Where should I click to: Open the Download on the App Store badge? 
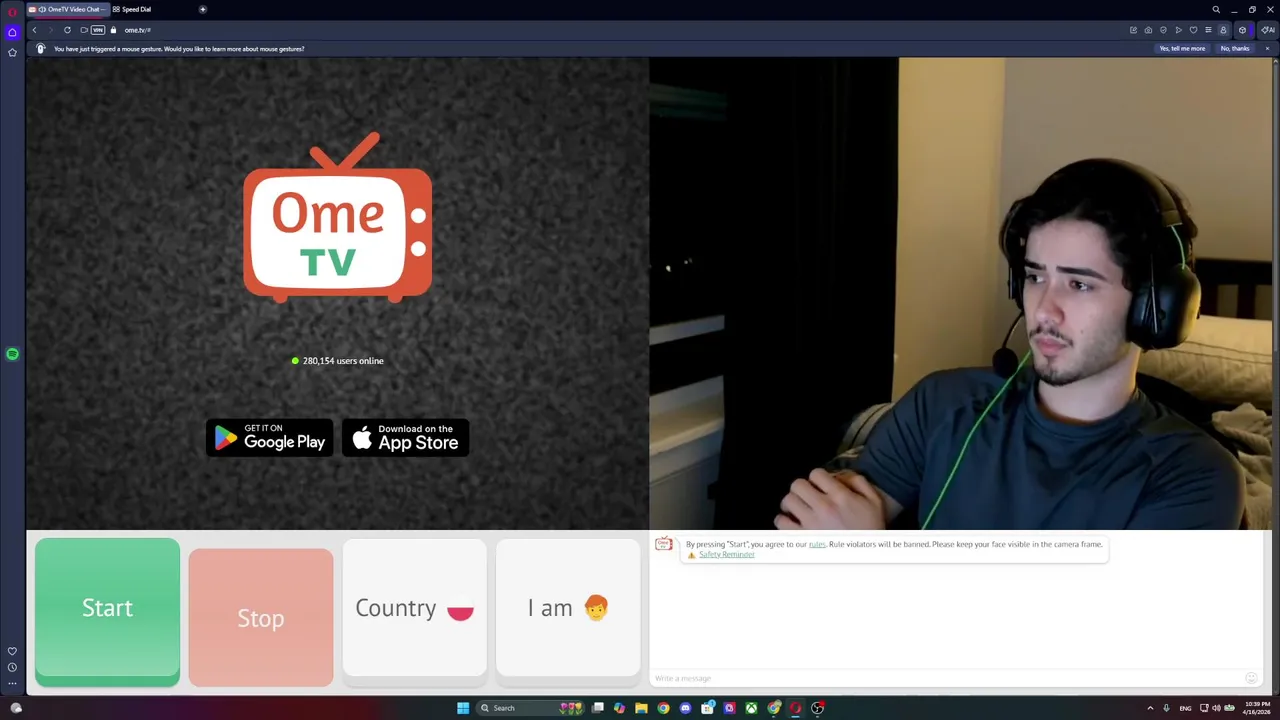tap(406, 437)
